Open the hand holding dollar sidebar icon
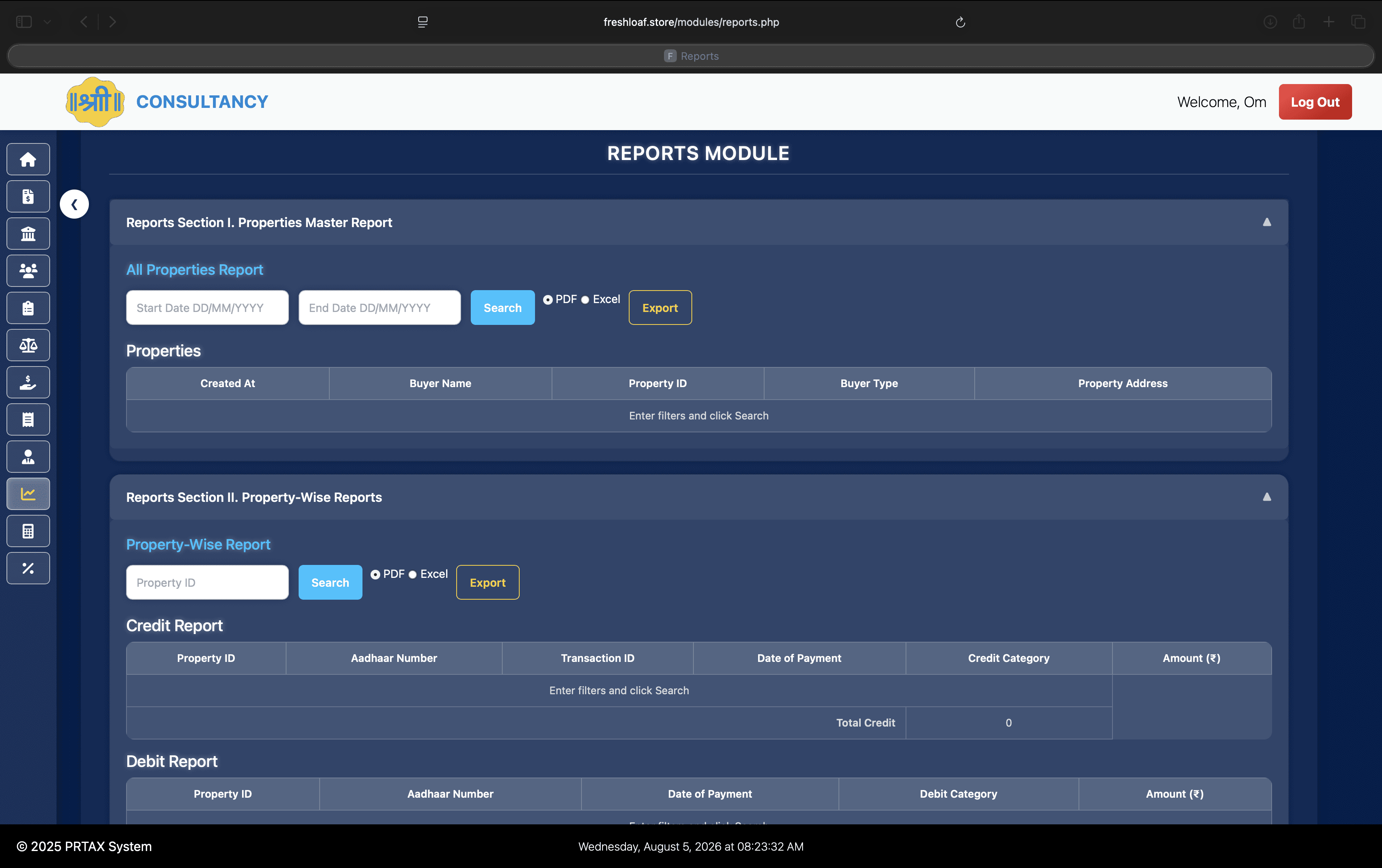Viewport: 1382px width, 868px height. point(28,382)
